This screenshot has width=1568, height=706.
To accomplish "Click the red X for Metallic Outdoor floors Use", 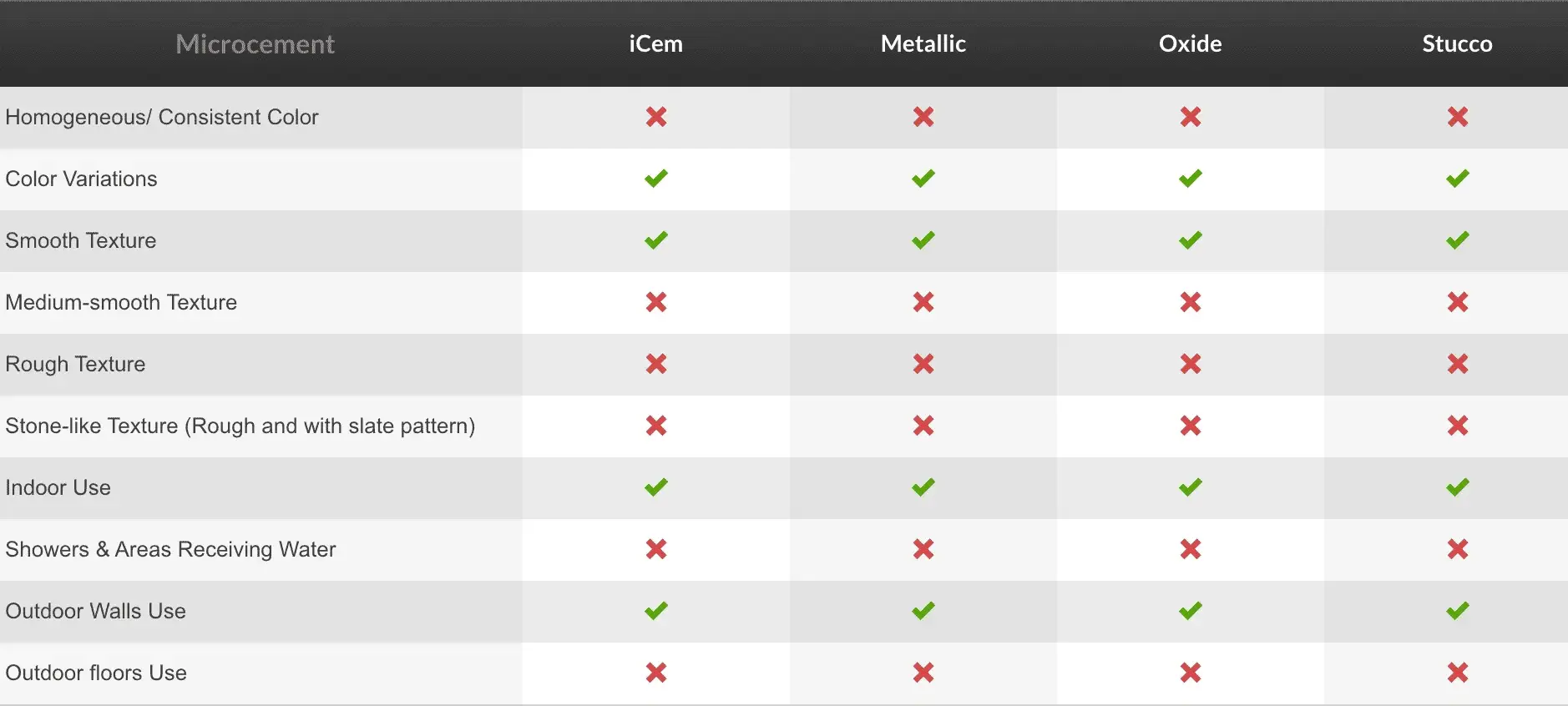I will tap(923, 673).
